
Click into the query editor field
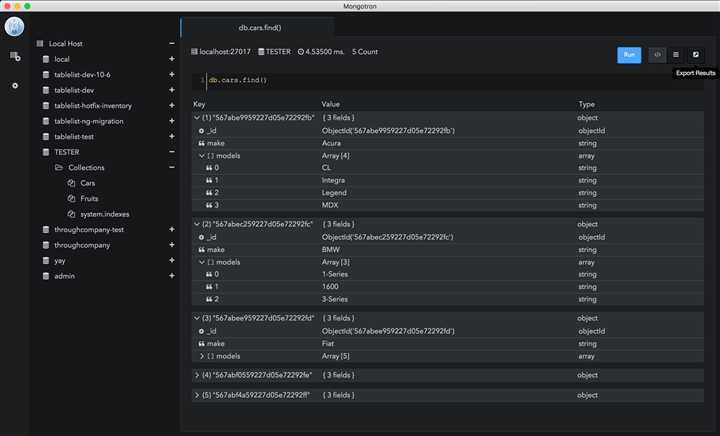pos(448,80)
